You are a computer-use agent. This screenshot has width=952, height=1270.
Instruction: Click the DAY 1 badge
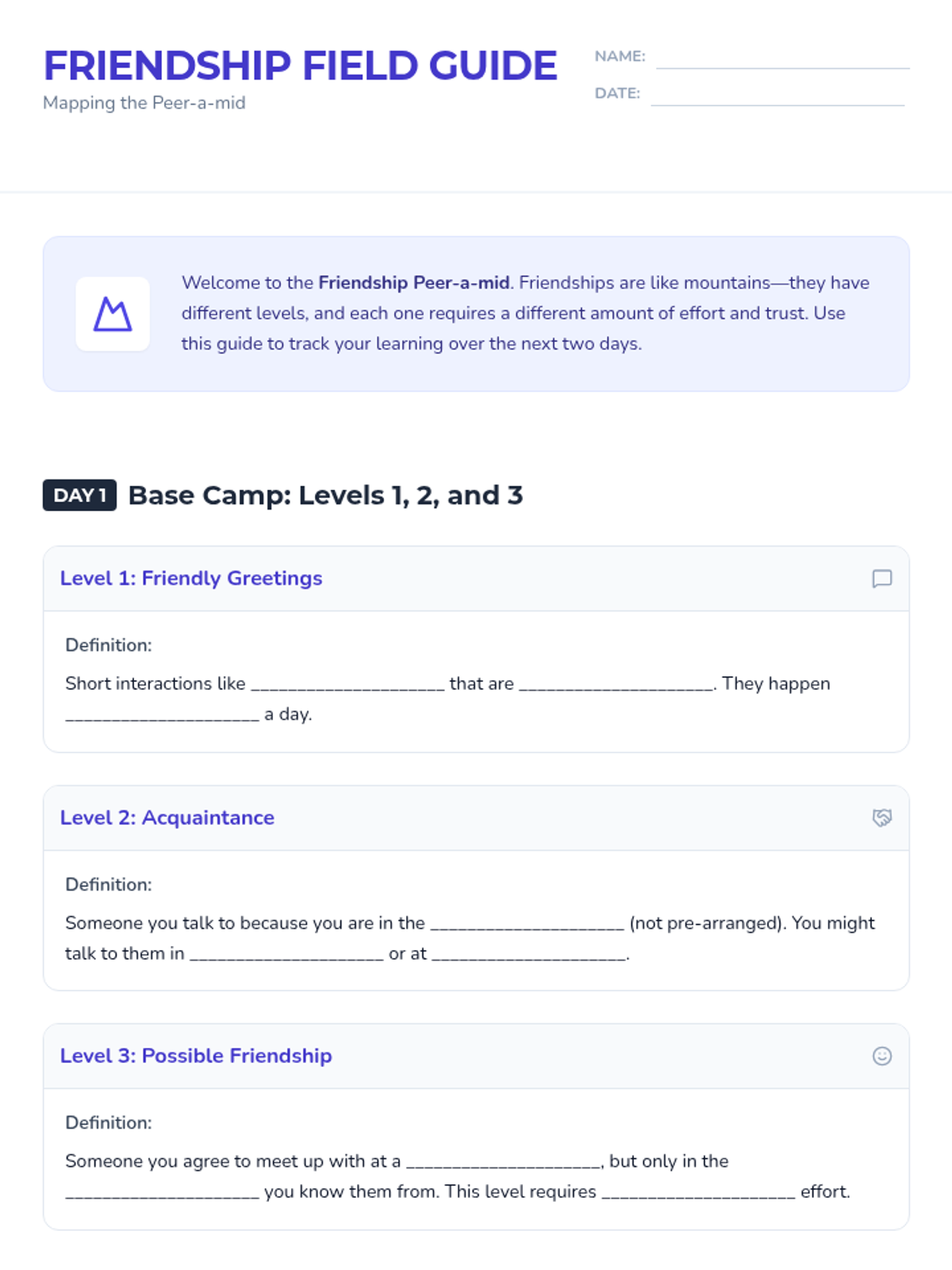click(x=79, y=495)
